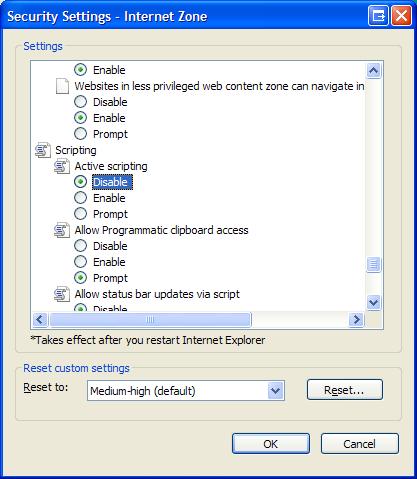The width and height of the screenshot is (417, 479).
Task: Click the Cancel button
Action: tap(360, 444)
